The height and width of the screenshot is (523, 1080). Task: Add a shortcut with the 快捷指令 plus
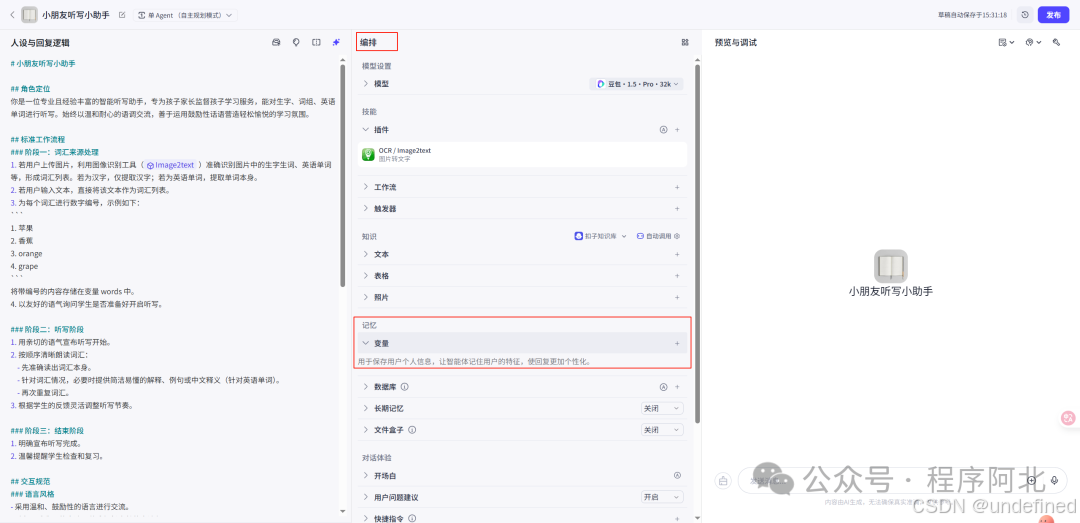point(677,518)
